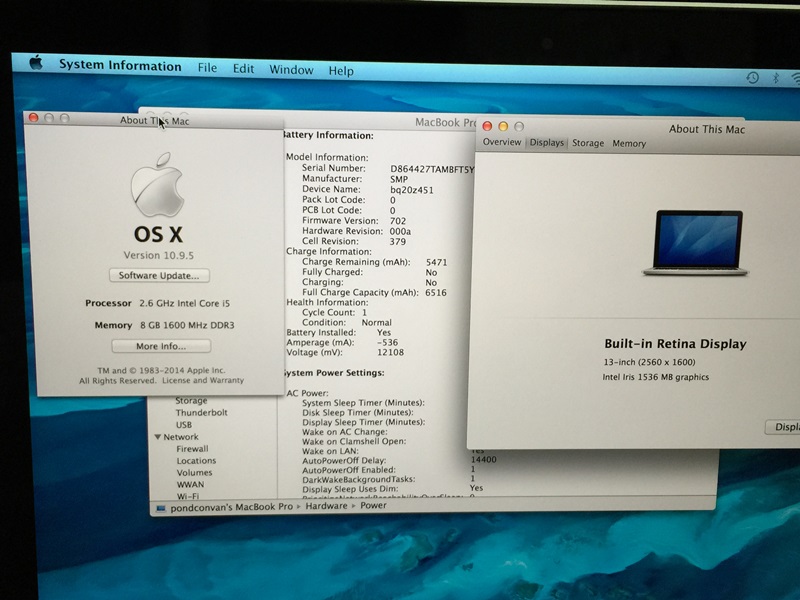Collapse the Network section in sidebar
Viewport: 800px width, 600px height.
click(158, 438)
